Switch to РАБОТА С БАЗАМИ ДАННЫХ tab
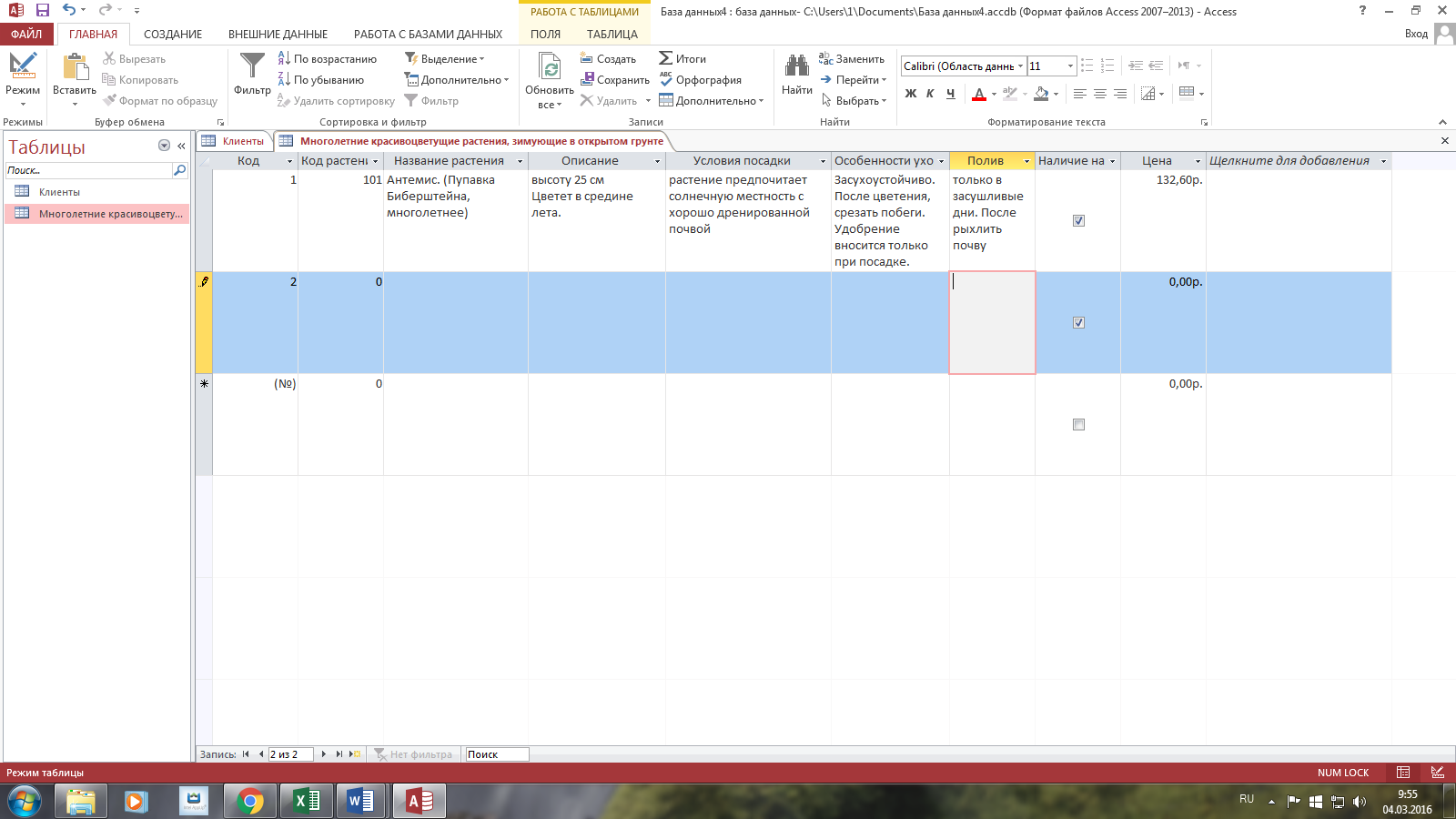 pos(428,34)
